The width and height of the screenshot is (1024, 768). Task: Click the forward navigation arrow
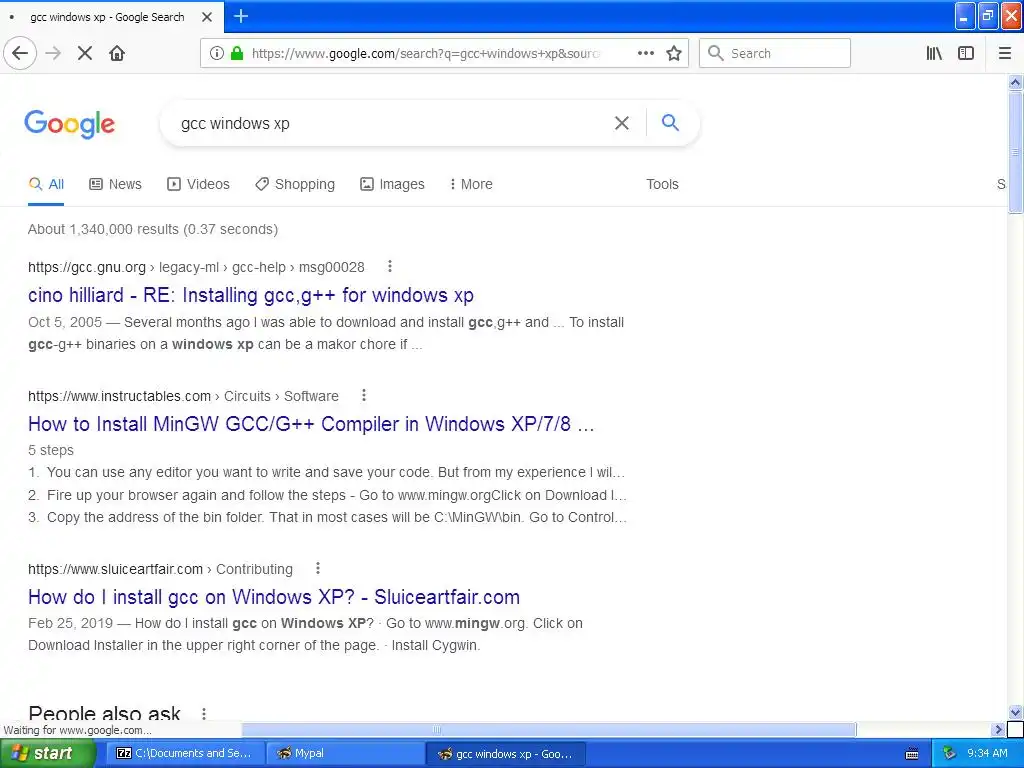(x=53, y=54)
